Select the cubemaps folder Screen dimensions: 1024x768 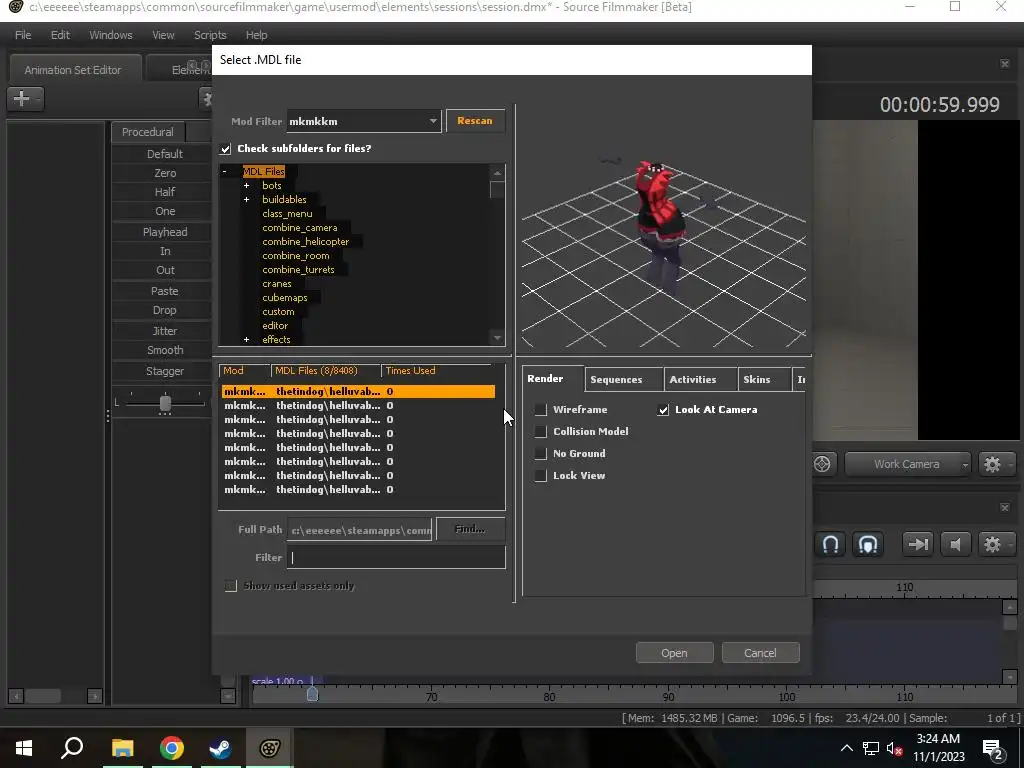285,298
